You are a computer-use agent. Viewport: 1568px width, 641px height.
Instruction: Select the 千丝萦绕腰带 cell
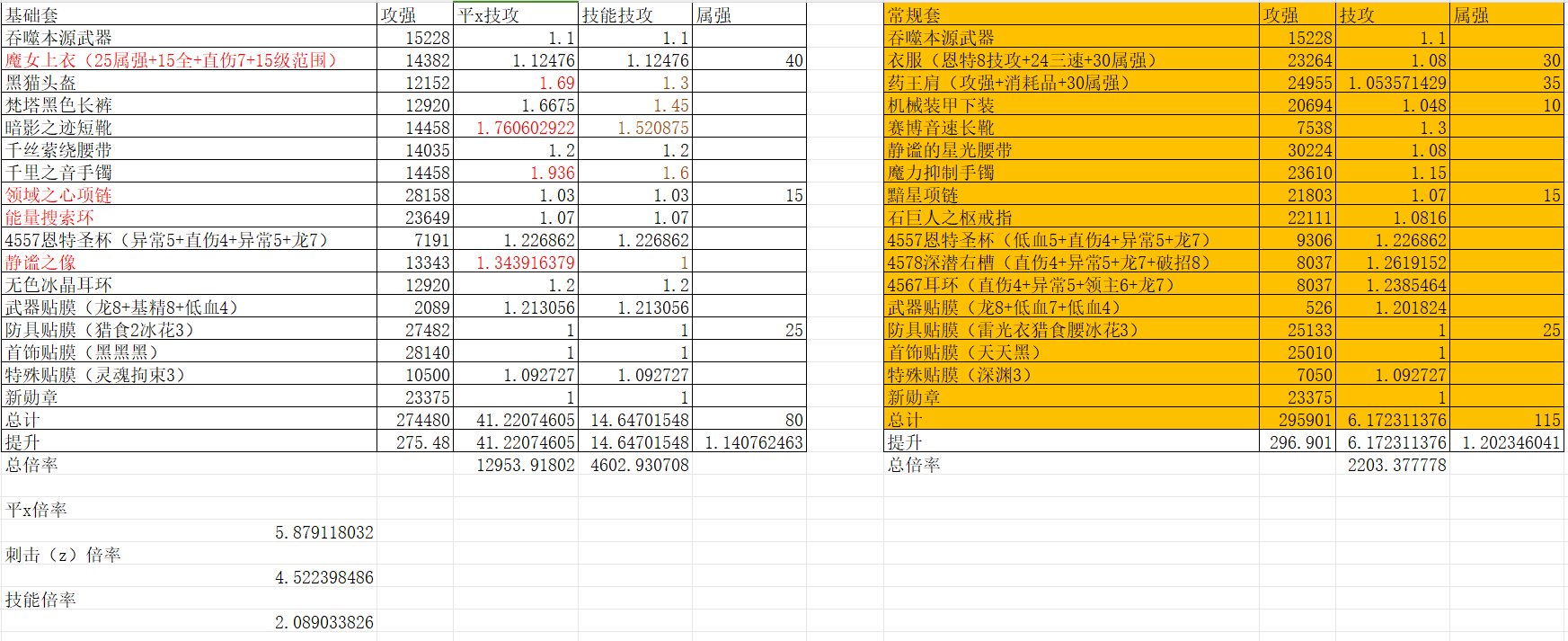coord(190,150)
